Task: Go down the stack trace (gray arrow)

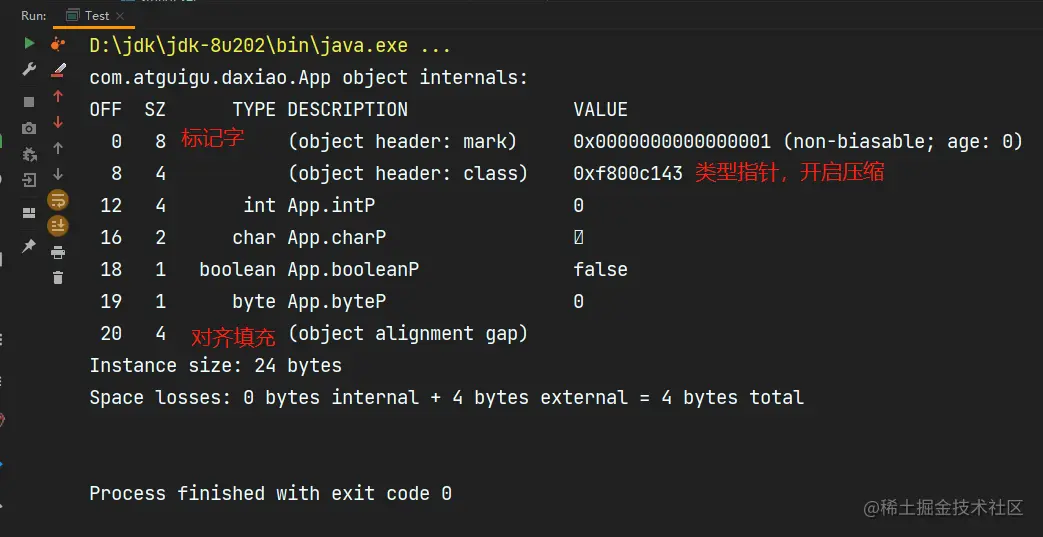Action: coord(58,174)
